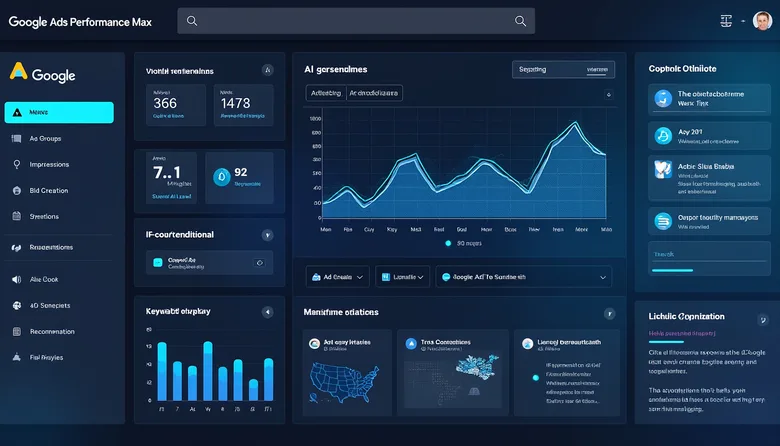Click the 7..1 score card
The height and width of the screenshot is (446, 780).
172,178
